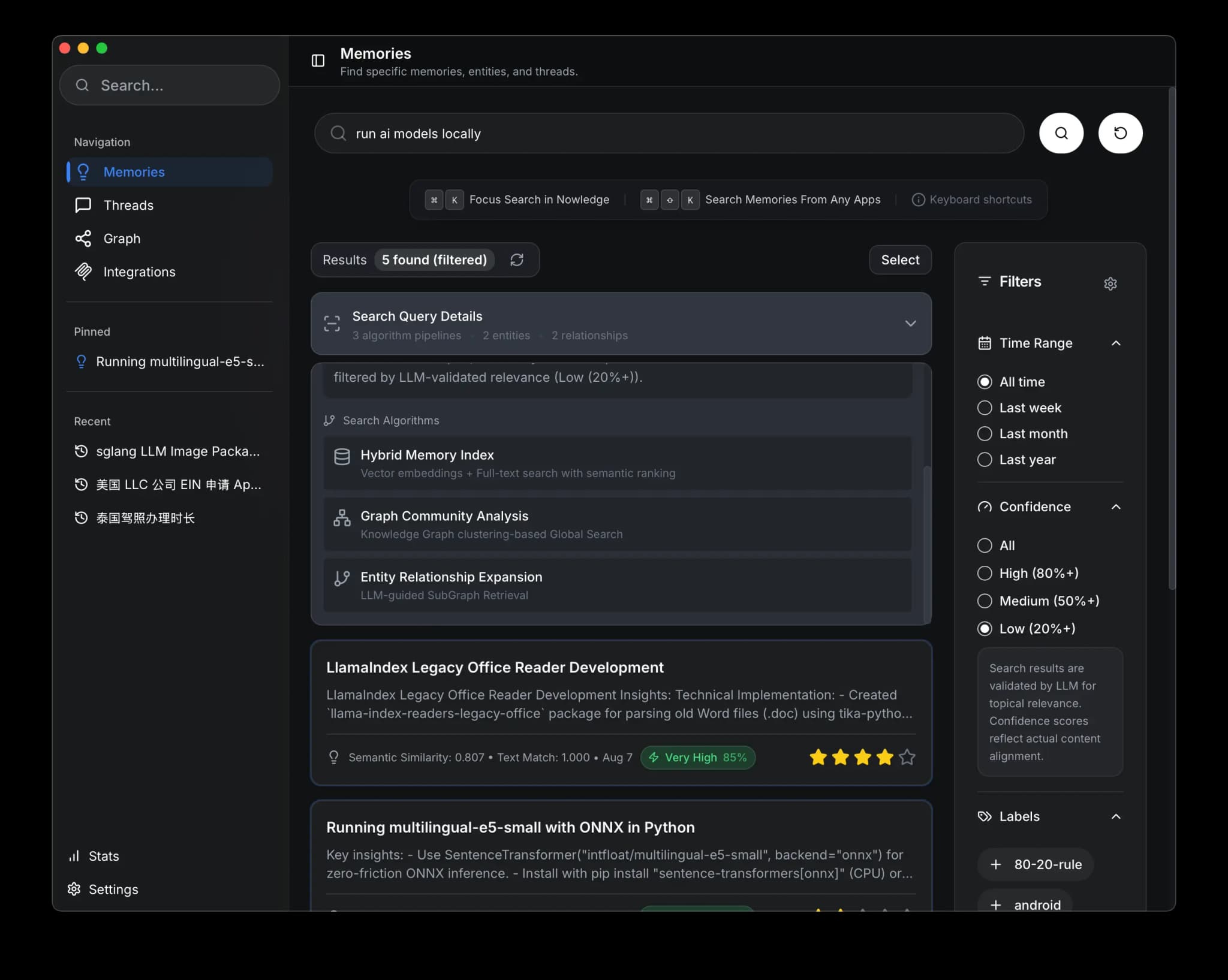This screenshot has height=980, width=1228.
Task: Collapse the Labels filter section
Action: (1115, 816)
